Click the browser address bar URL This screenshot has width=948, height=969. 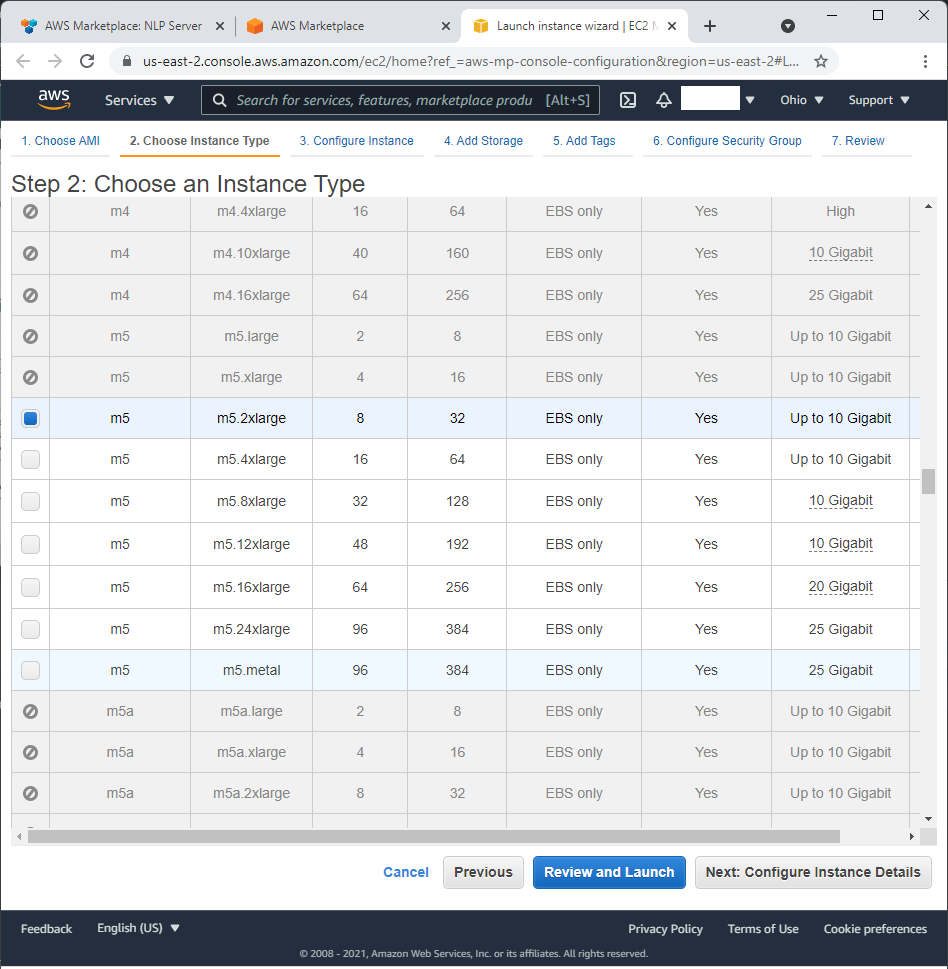[x=471, y=61]
